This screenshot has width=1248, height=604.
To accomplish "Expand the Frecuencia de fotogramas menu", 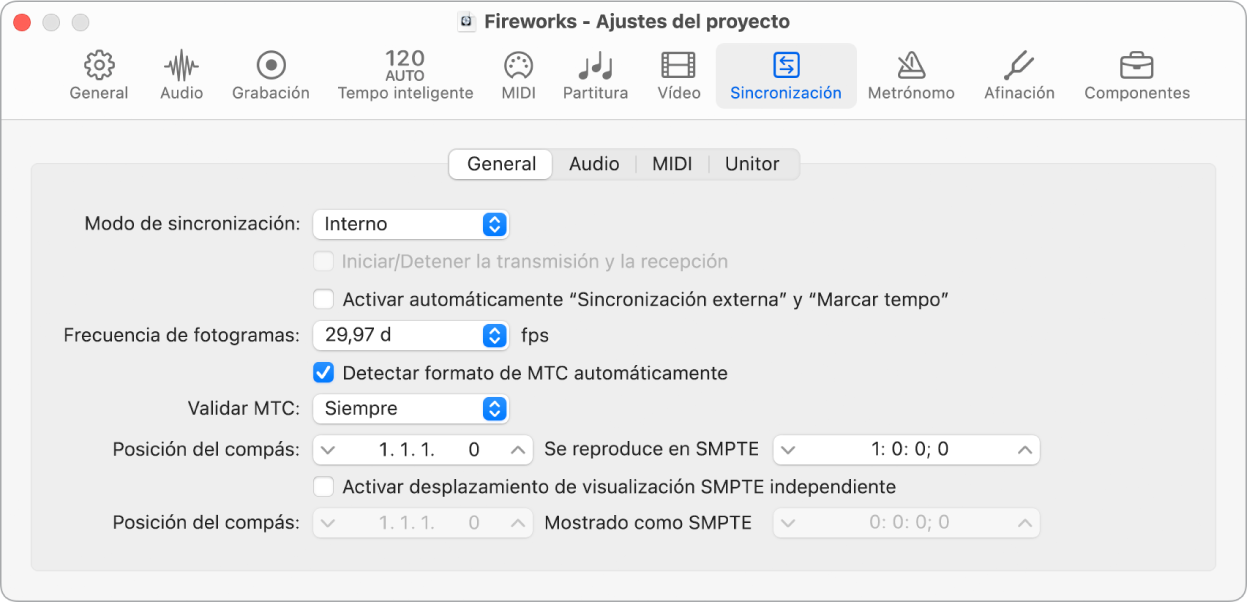I will tap(410, 335).
